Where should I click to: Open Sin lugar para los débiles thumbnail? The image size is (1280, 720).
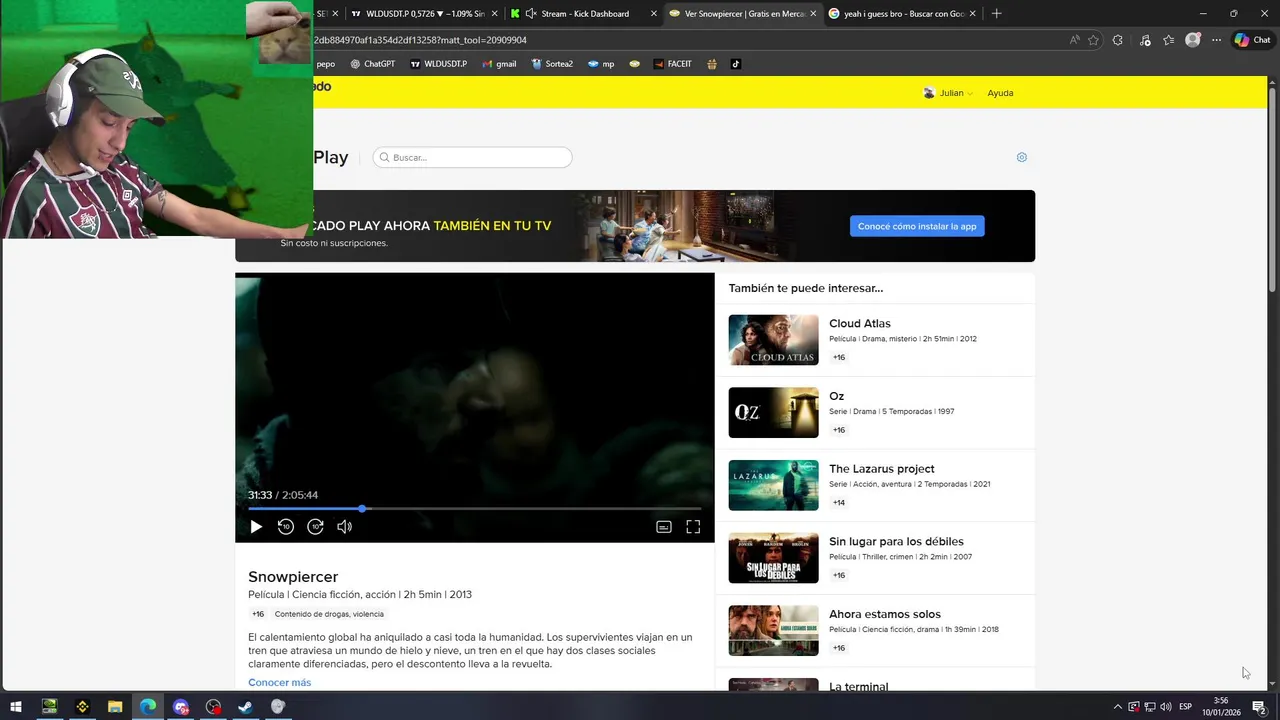point(773,558)
